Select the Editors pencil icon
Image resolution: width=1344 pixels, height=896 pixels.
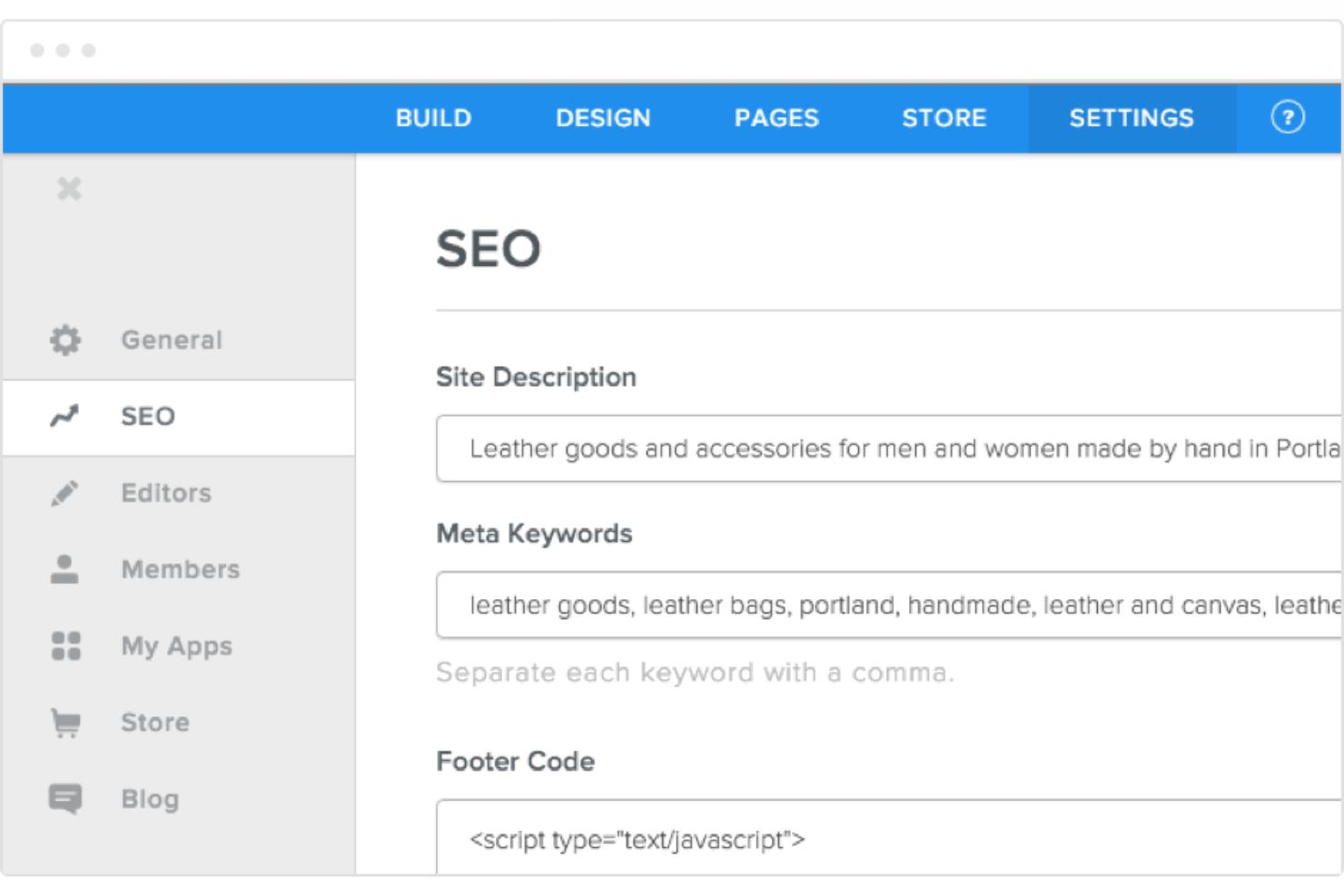(x=64, y=493)
